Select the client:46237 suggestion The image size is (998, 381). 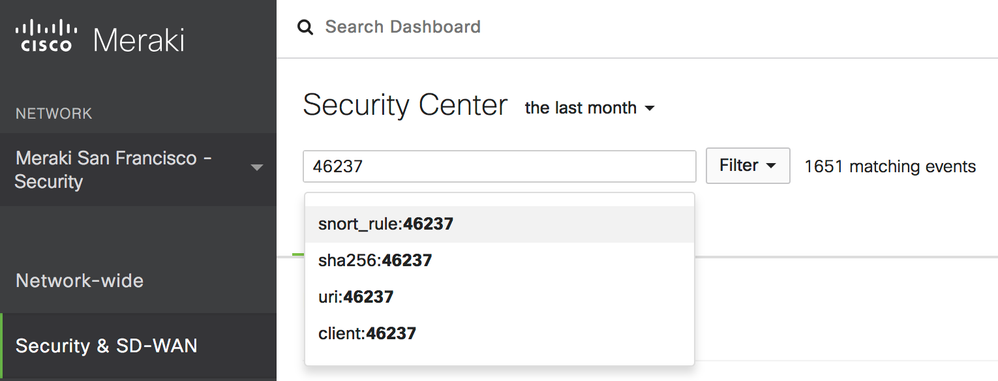pos(500,333)
